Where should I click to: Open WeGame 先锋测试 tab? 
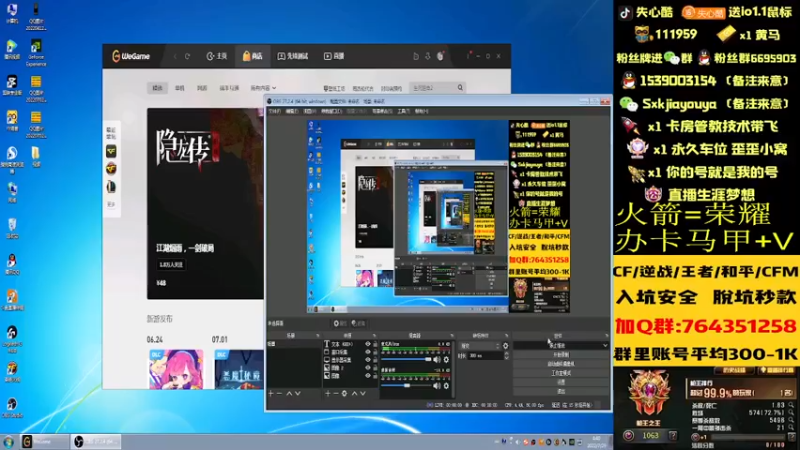292,56
